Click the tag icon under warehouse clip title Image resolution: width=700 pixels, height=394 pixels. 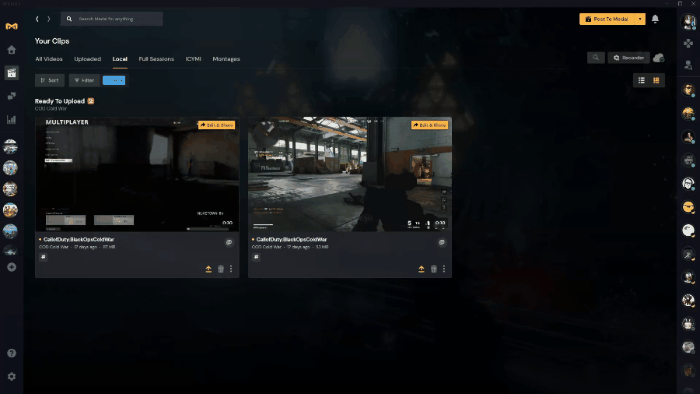pyautogui.click(x=256, y=257)
